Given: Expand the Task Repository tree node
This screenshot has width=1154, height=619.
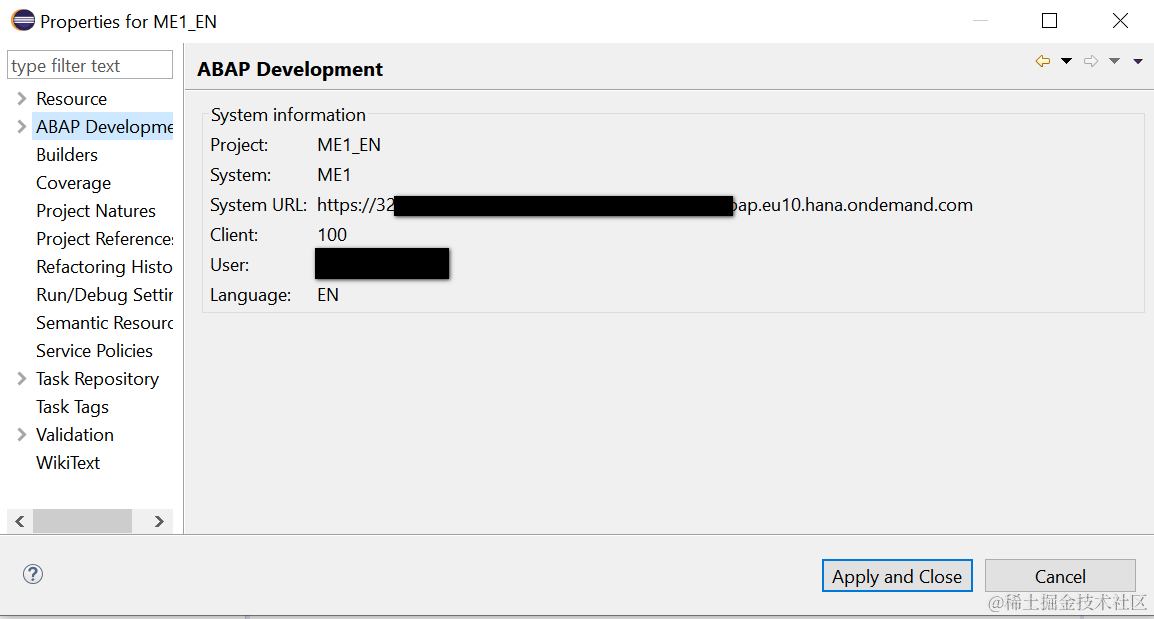Looking at the screenshot, I should pyautogui.click(x=21, y=378).
